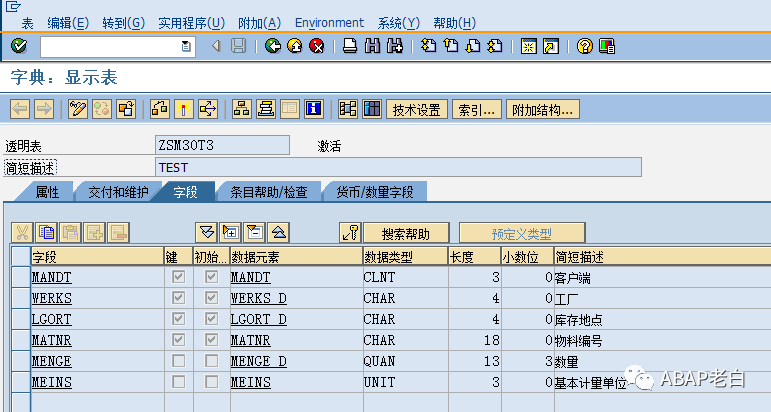Click the yellow Exit up-arrow icon
The height and width of the screenshot is (412, 771).
point(295,46)
